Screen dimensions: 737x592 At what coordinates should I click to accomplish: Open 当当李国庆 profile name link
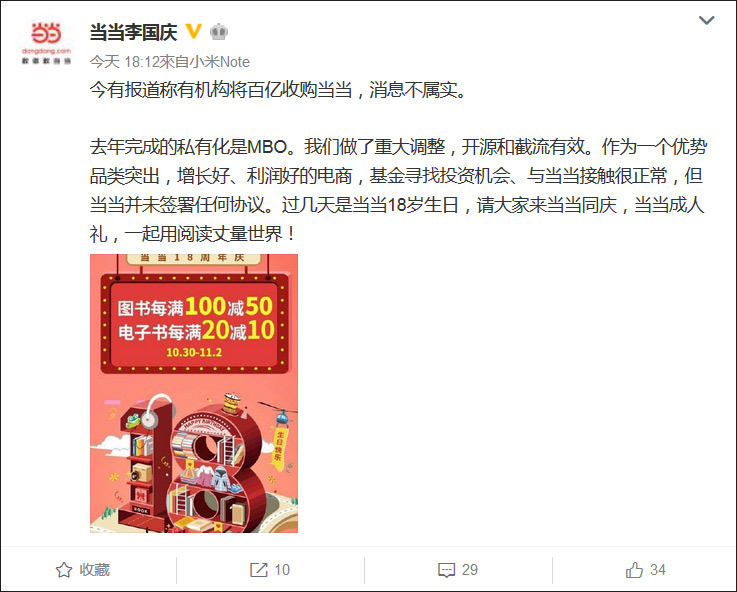pos(133,32)
